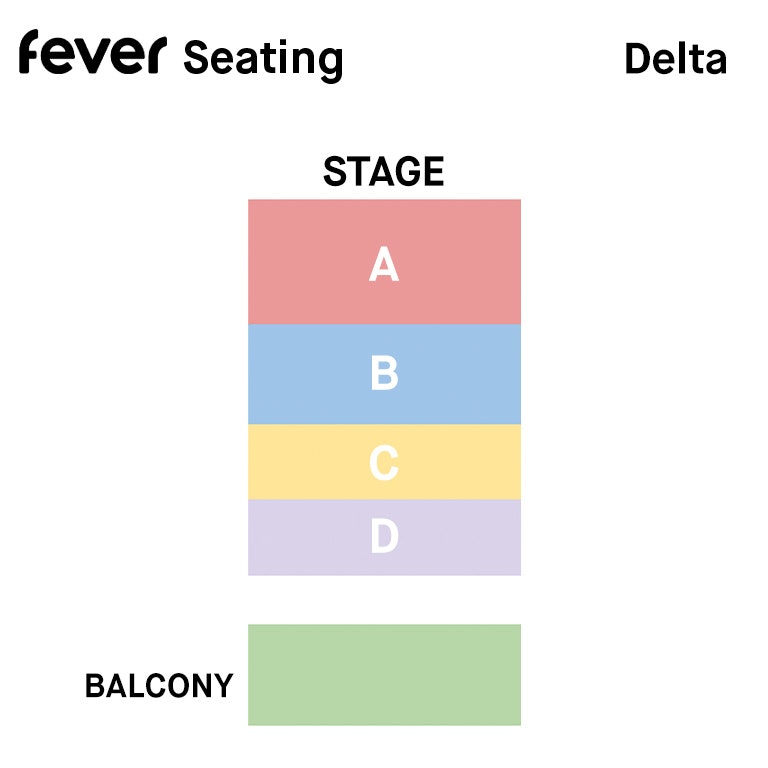Click the white letter B
768x768 pixels.
tap(384, 373)
